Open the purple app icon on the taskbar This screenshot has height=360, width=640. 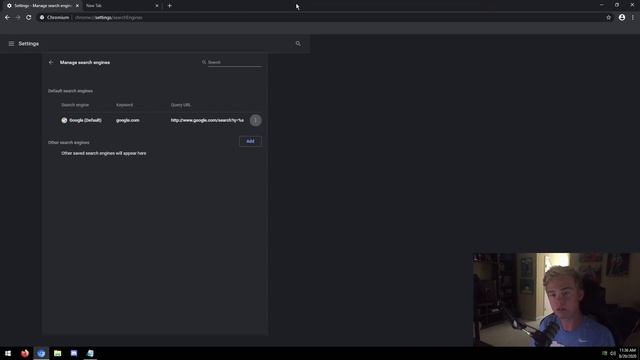click(x=74, y=353)
